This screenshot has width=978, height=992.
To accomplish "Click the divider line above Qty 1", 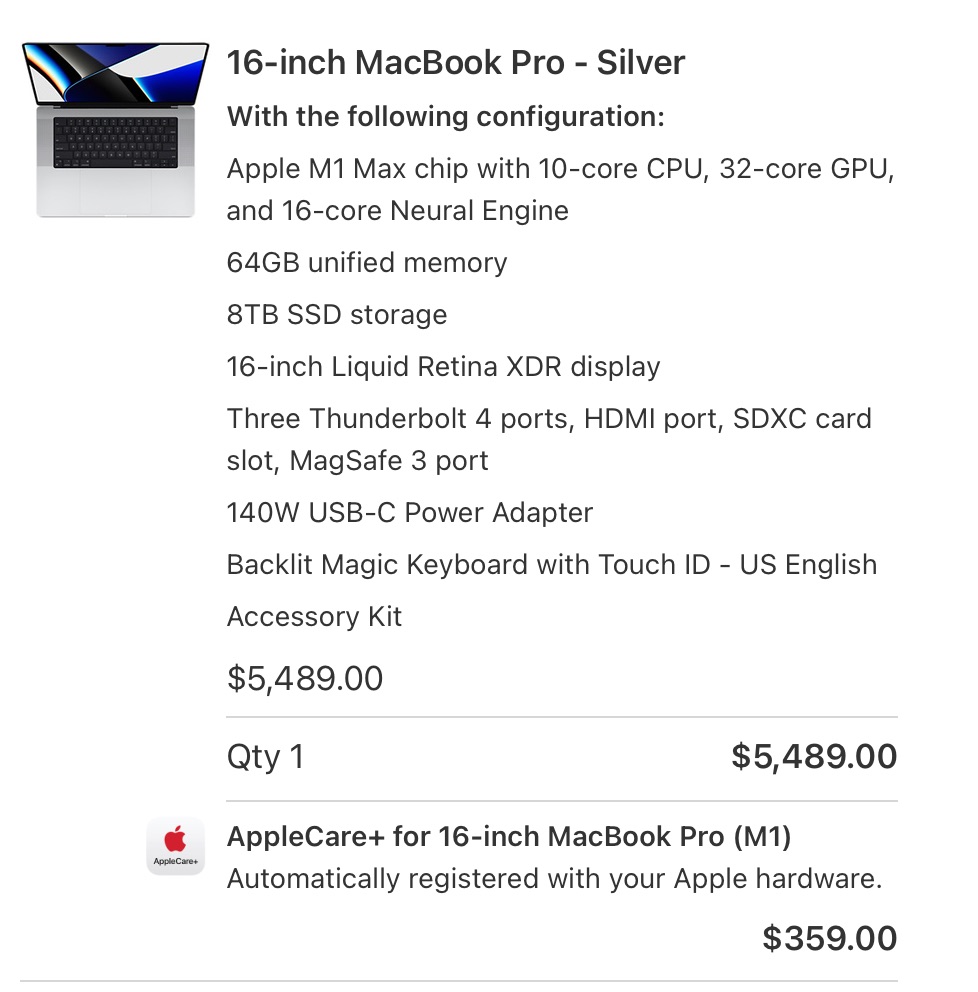I will point(561,717).
